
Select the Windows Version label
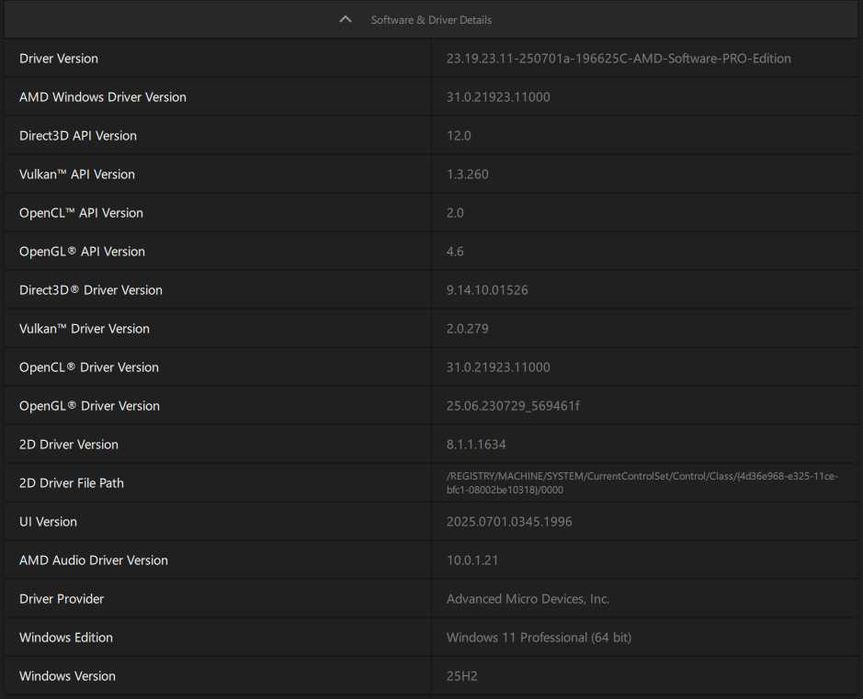pyautogui.click(x=68, y=676)
